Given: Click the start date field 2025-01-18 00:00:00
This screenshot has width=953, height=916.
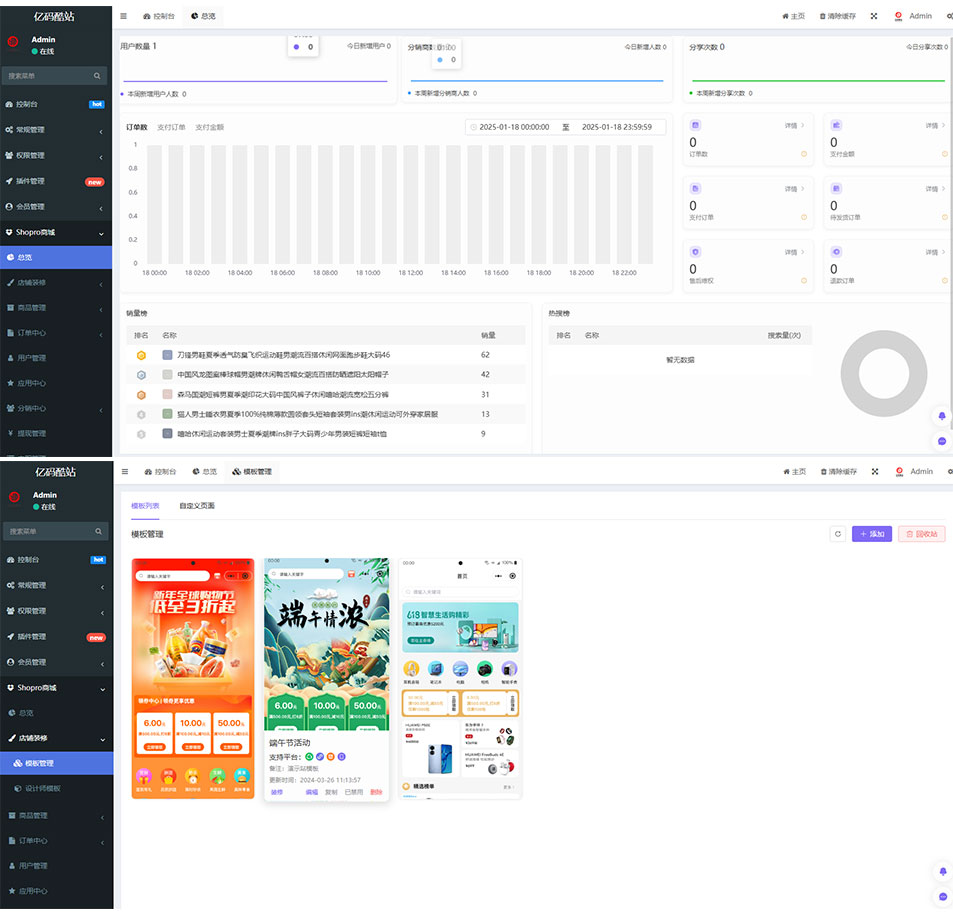Looking at the screenshot, I should (514, 127).
